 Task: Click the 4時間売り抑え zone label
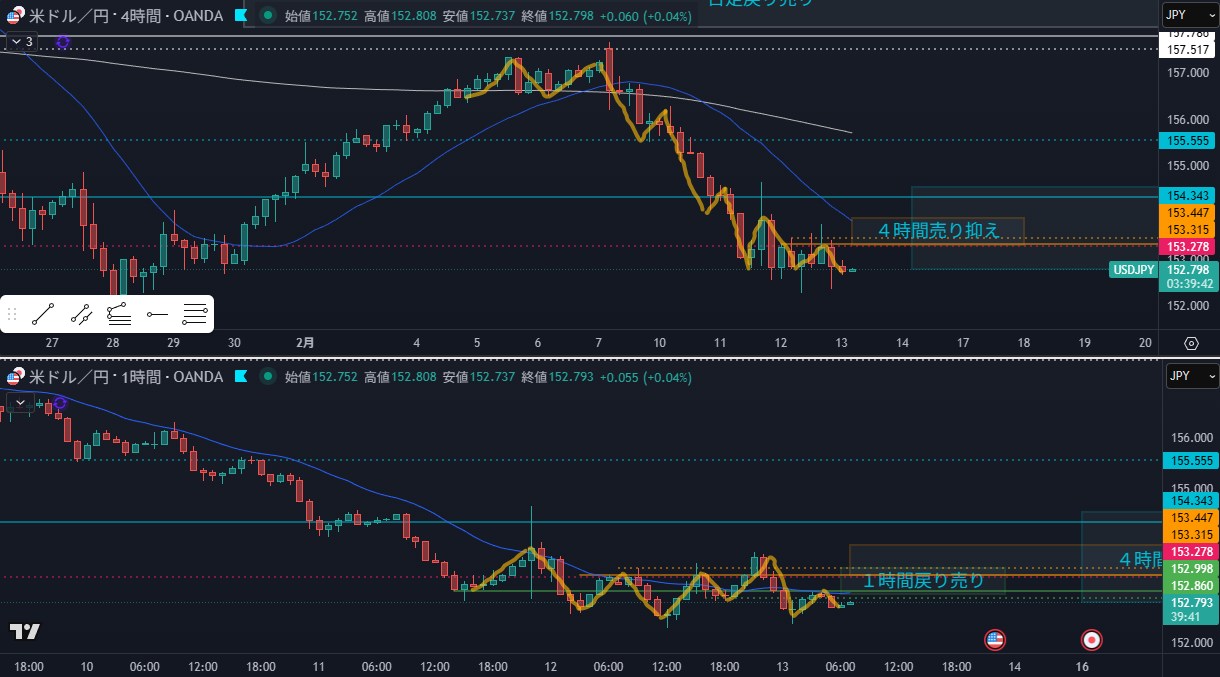pyautogui.click(x=938, y=231)
